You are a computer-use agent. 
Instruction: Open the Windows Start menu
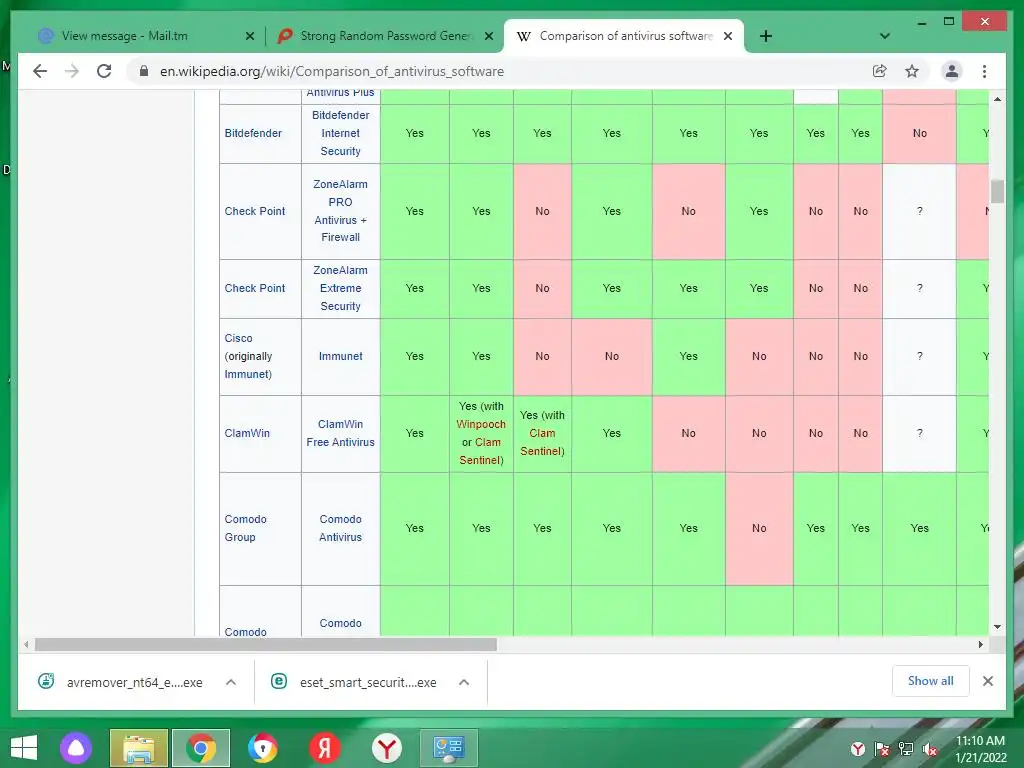point(24,748)
